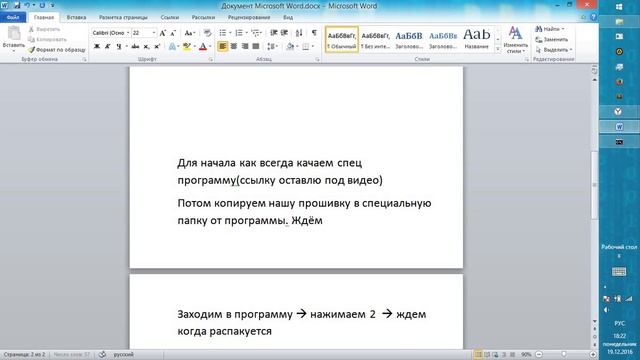The image size is (640, 360).
Task: Click the zoom in plus button
Action: coord(593,354)
